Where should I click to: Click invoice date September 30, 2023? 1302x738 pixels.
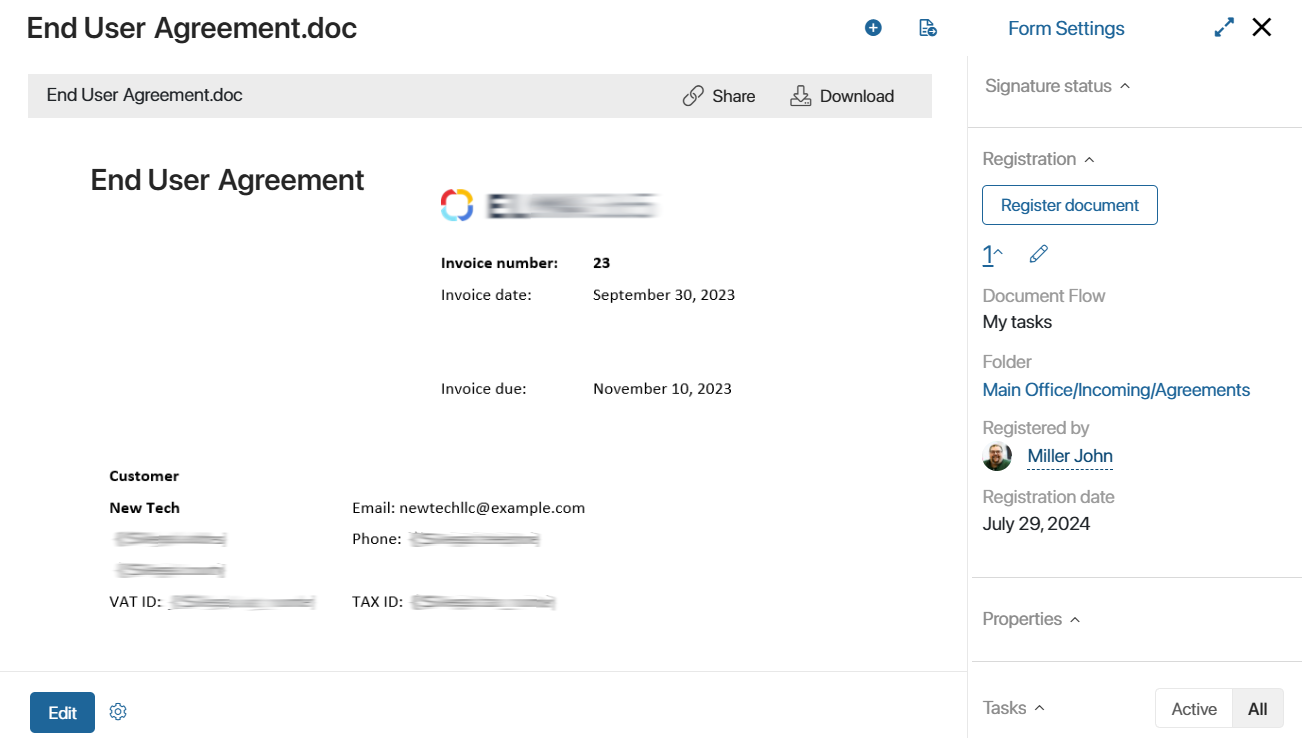[x=664, y=295]
